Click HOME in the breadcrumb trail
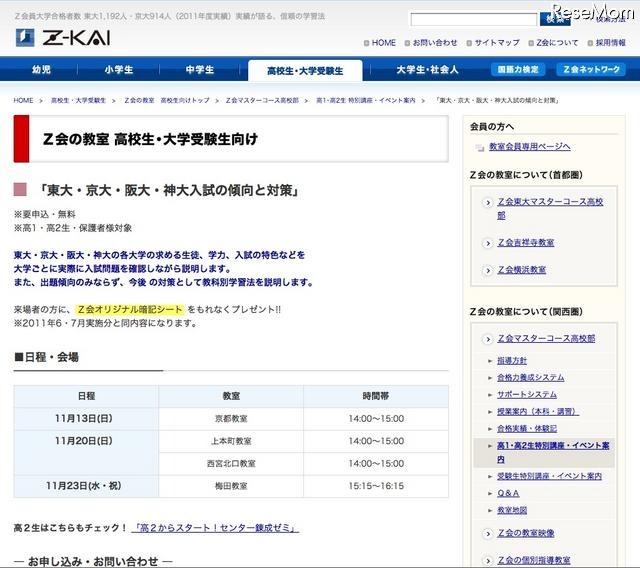640x568 pixels. point(23,100)
